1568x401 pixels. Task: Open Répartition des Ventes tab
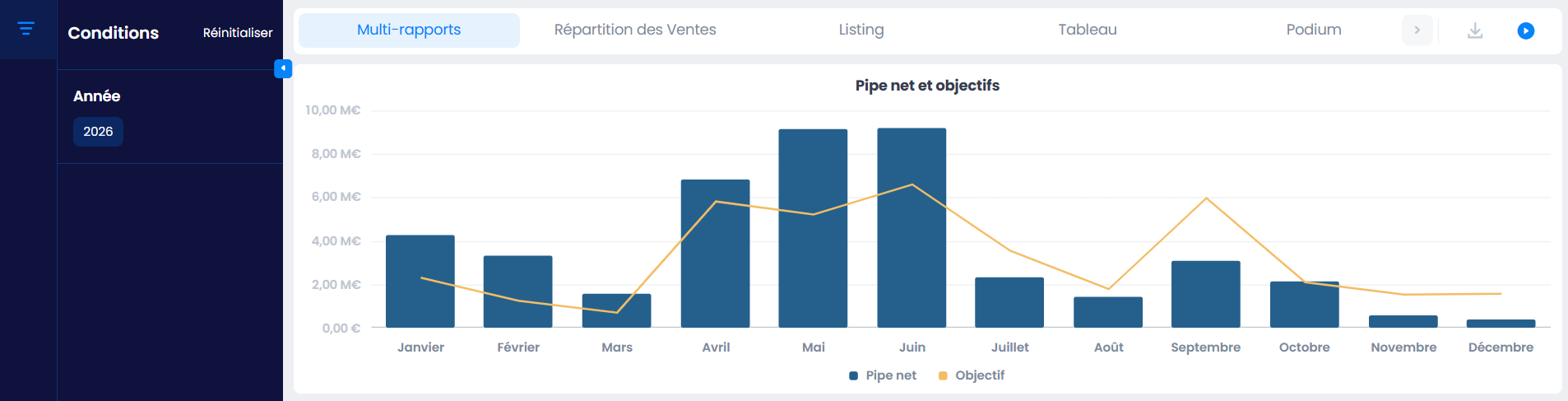tap(635, 30)
